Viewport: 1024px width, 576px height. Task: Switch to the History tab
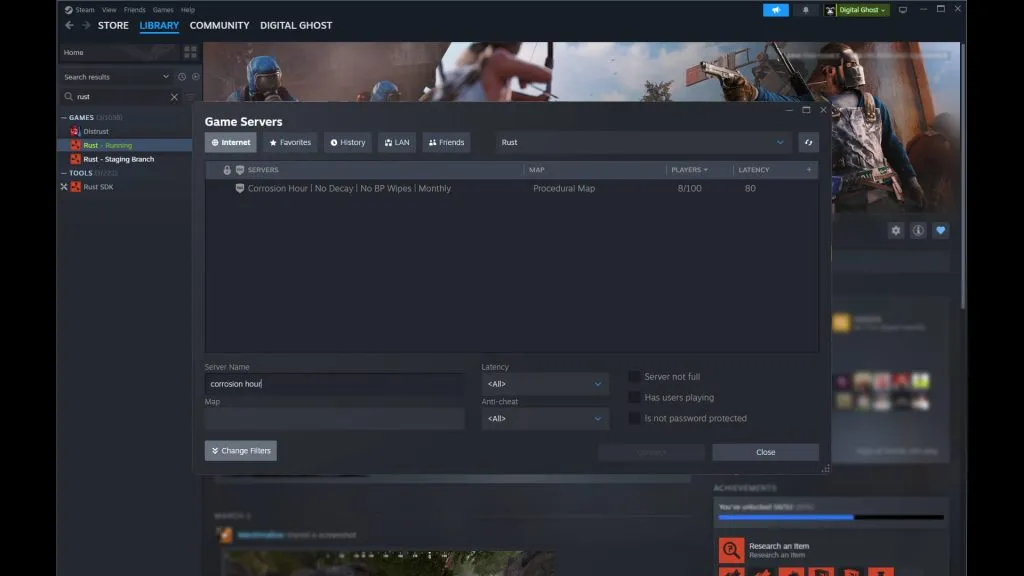click(x=347, y=142)
